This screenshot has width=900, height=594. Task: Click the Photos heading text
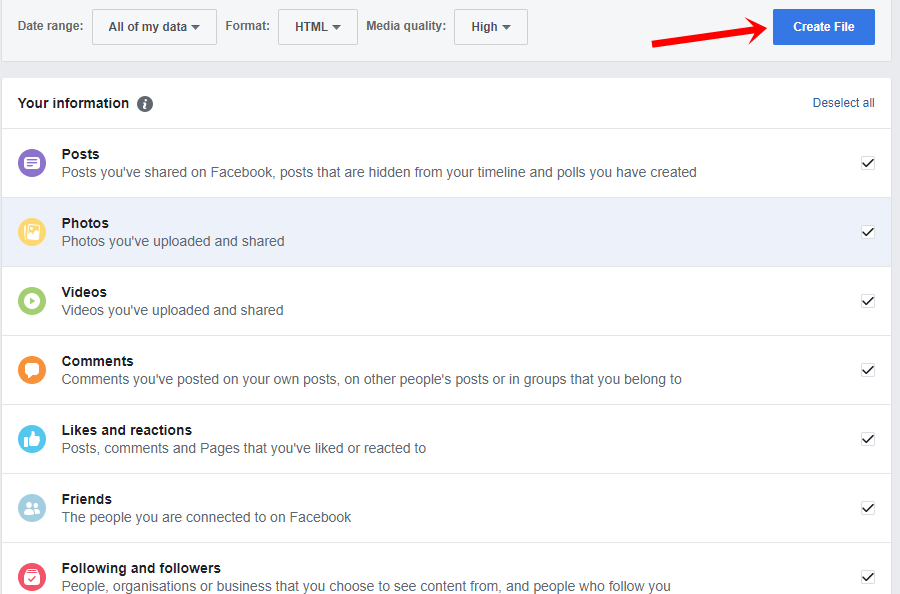pyautogui.click(x=85, y=223)
